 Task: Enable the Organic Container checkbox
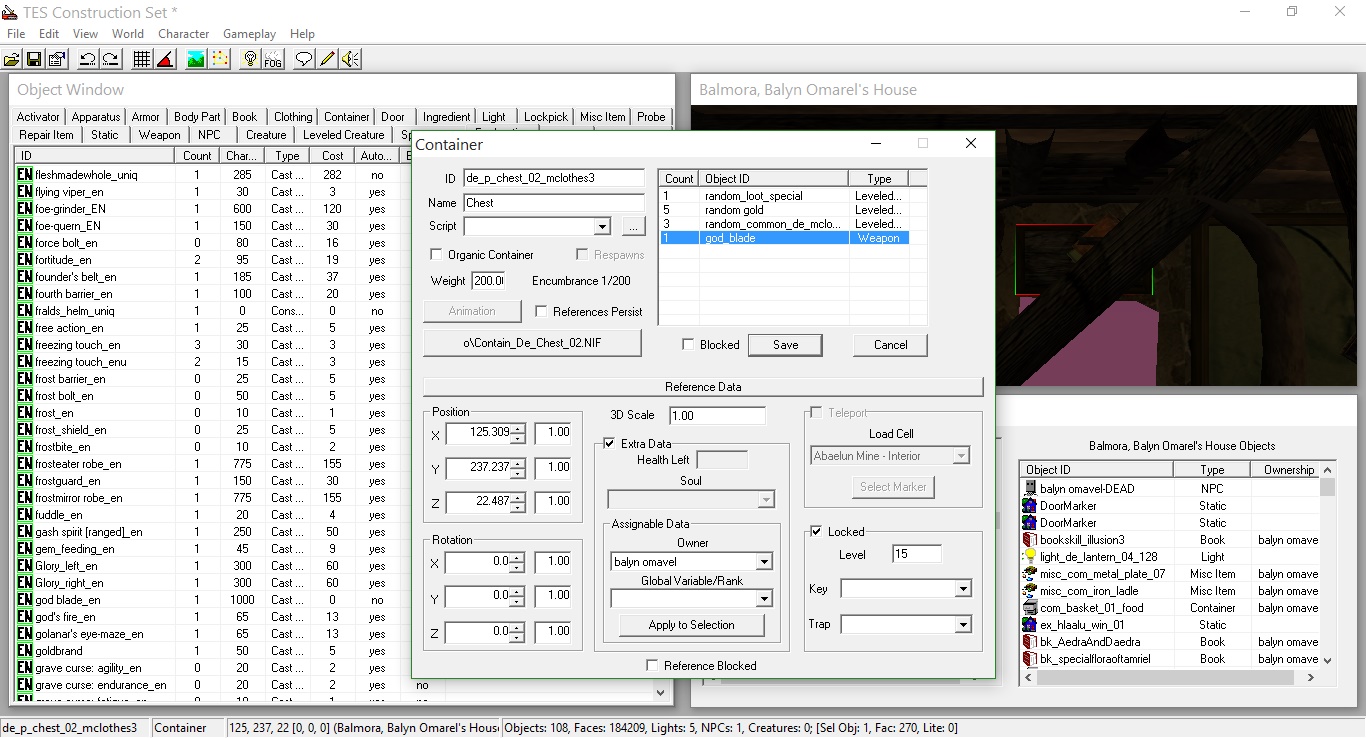click(x=436, y=255)
